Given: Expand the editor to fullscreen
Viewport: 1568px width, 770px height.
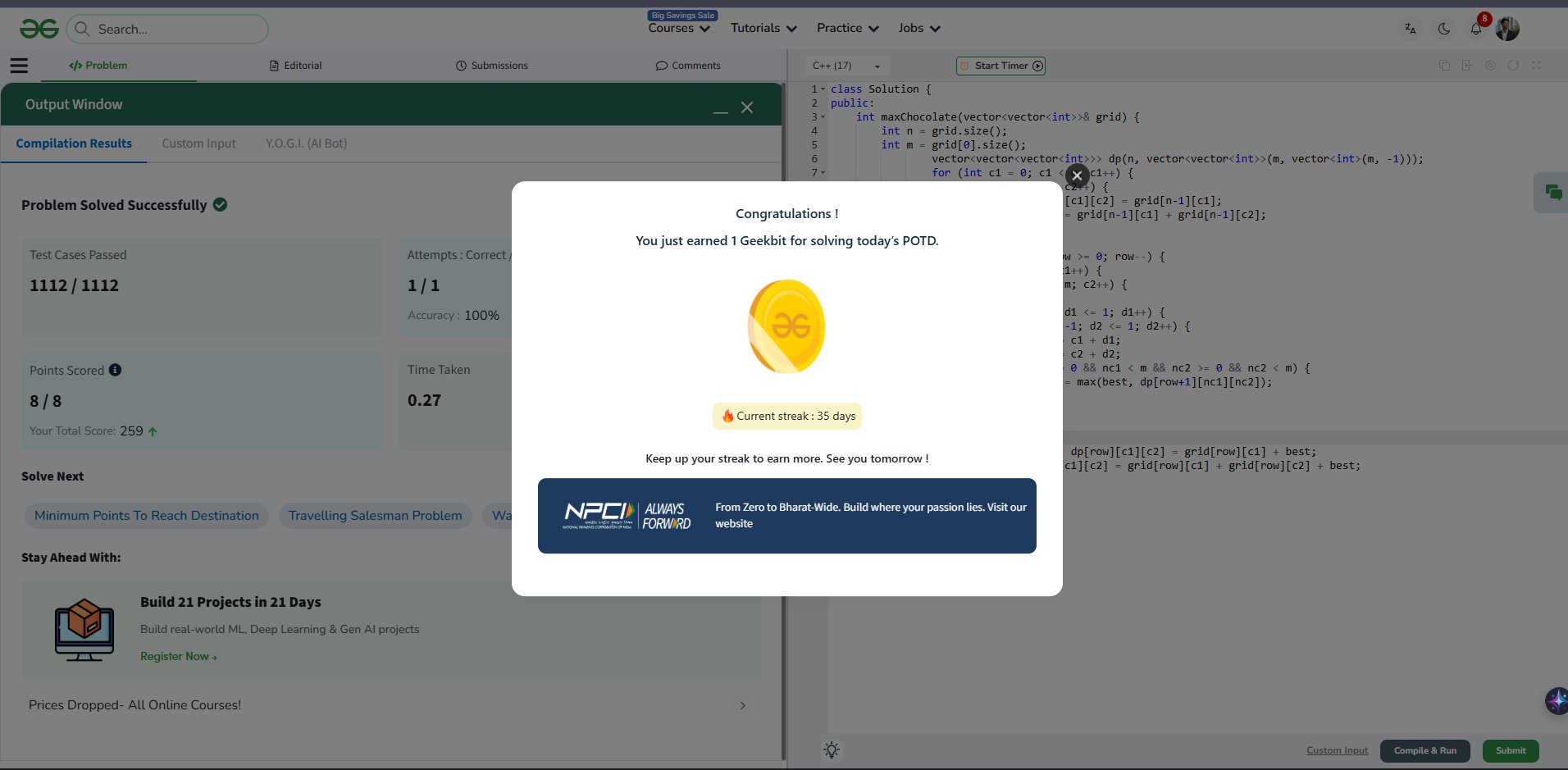Looking at the screenshot, I should point(1536,66).
